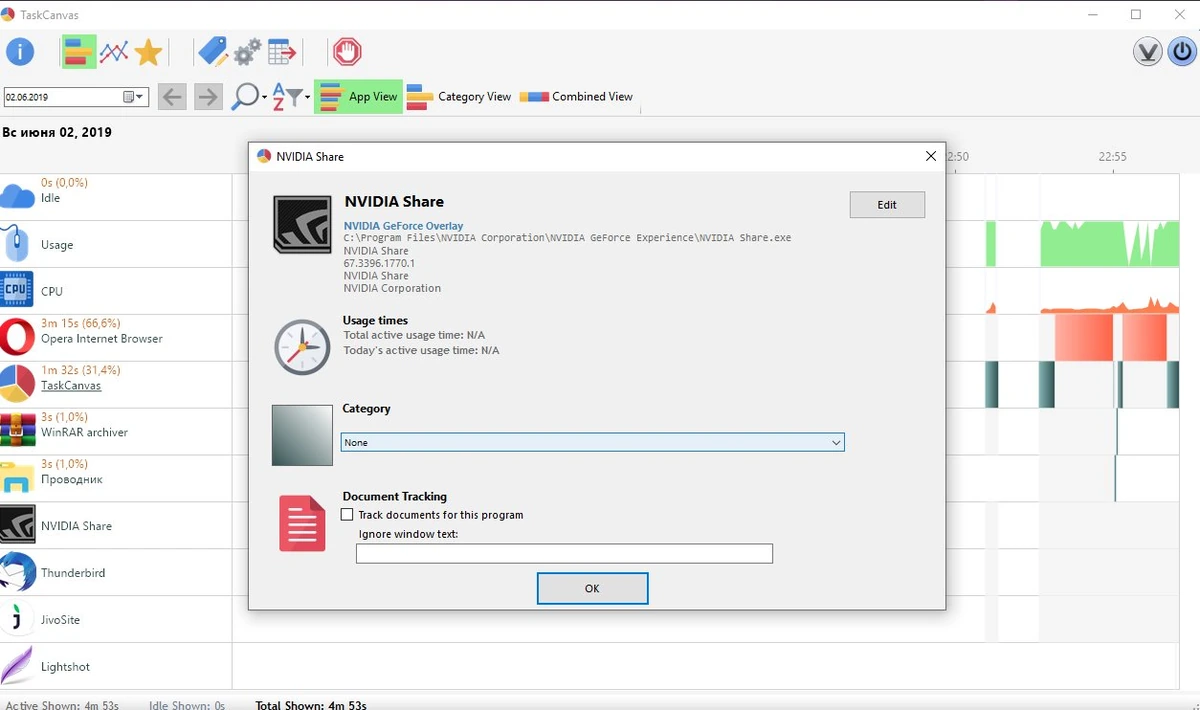Screen dimensions: 1200x710
Task: Click the V checkmark round icon
Action: [x=1148, y=52]
